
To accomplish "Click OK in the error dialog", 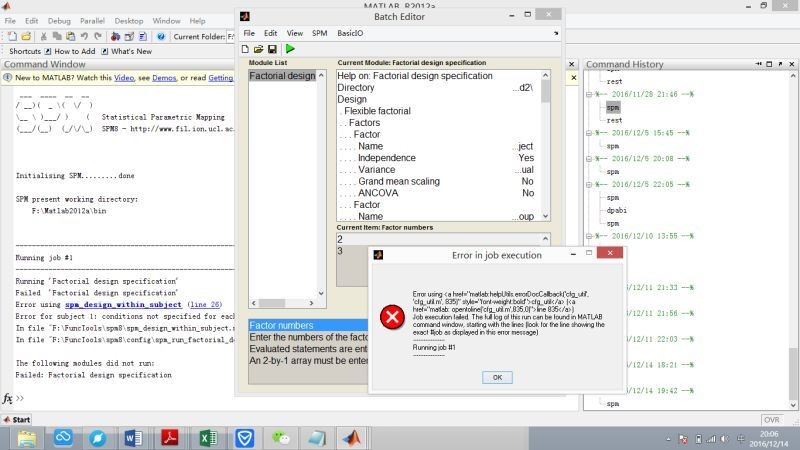I will click(x=497, y=378).
